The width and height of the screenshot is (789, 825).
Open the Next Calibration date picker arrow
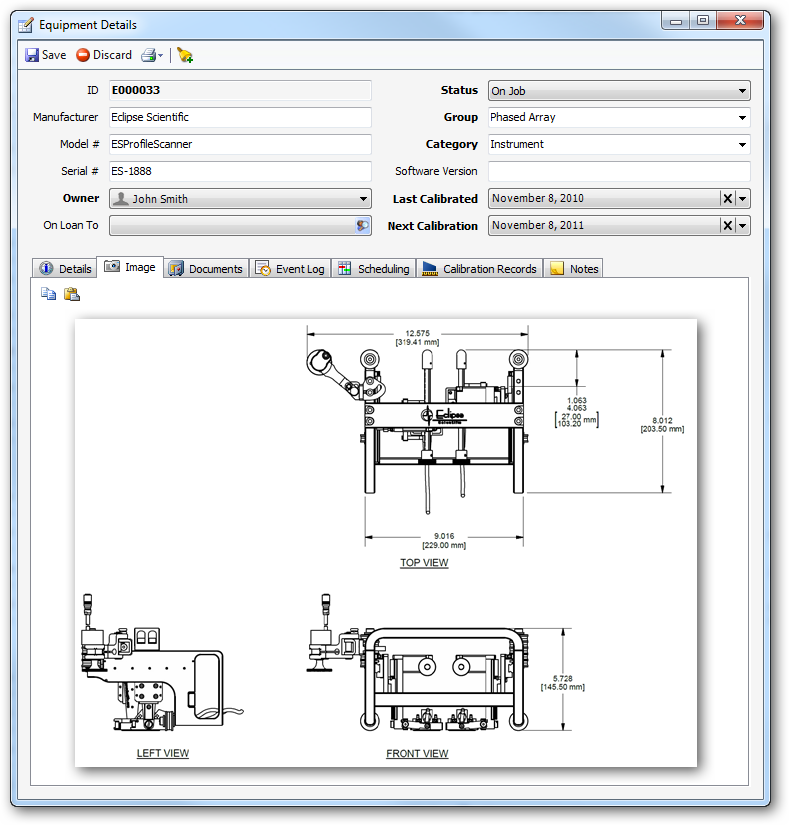(742, 226)
